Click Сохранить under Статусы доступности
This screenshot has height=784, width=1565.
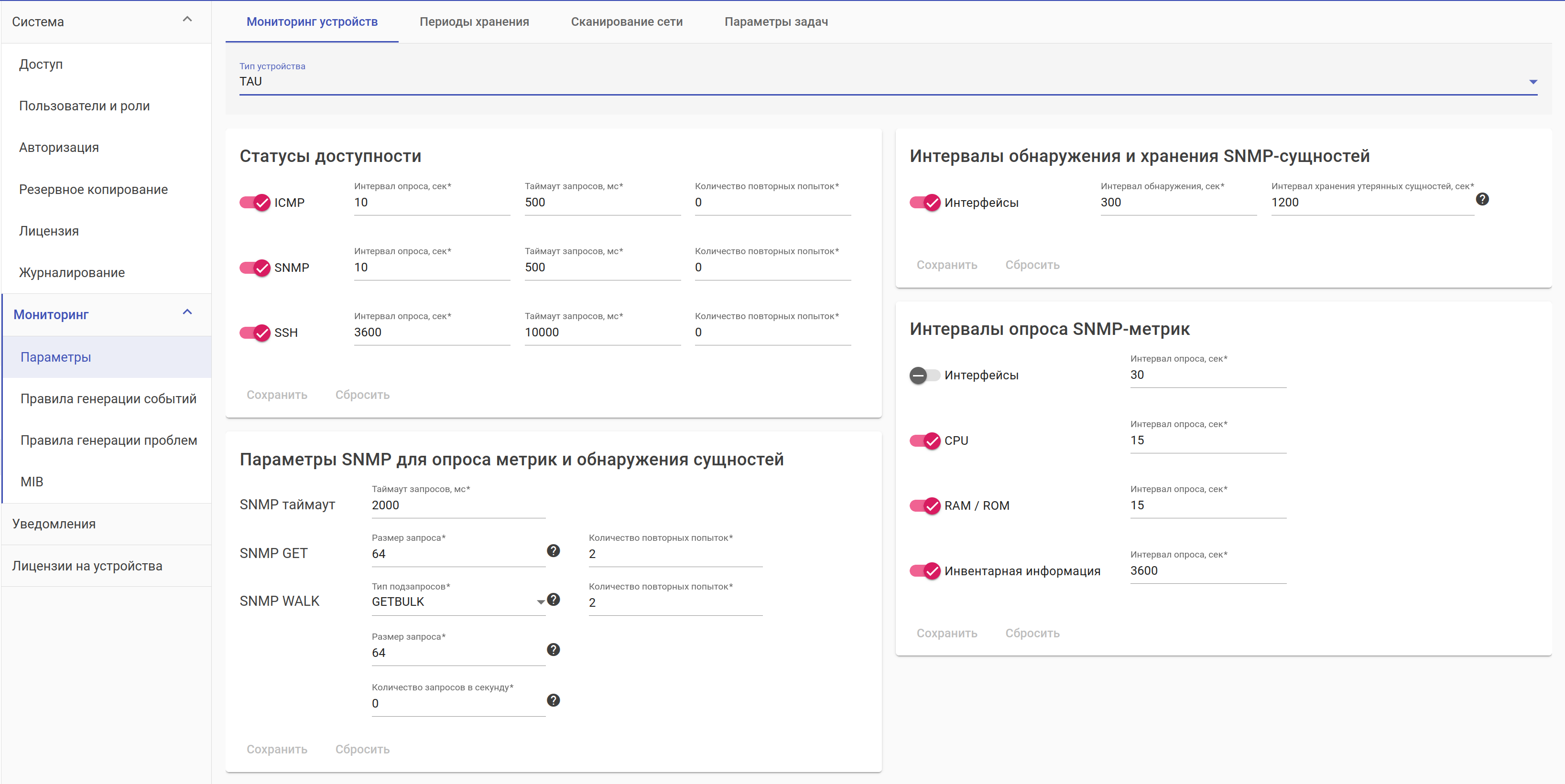(276, 395)
